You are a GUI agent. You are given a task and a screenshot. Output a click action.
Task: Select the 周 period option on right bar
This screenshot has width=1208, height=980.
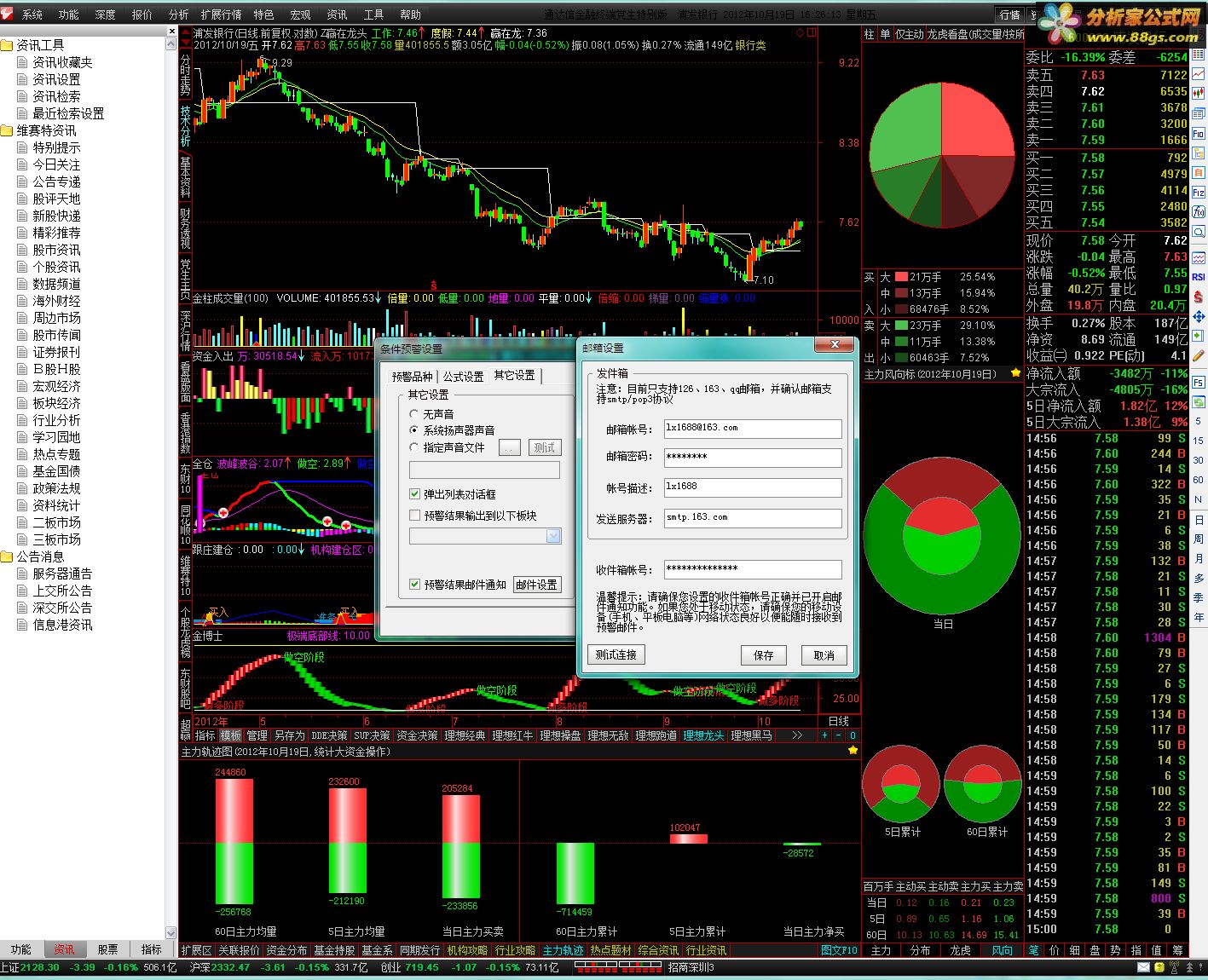point(1199,539)
